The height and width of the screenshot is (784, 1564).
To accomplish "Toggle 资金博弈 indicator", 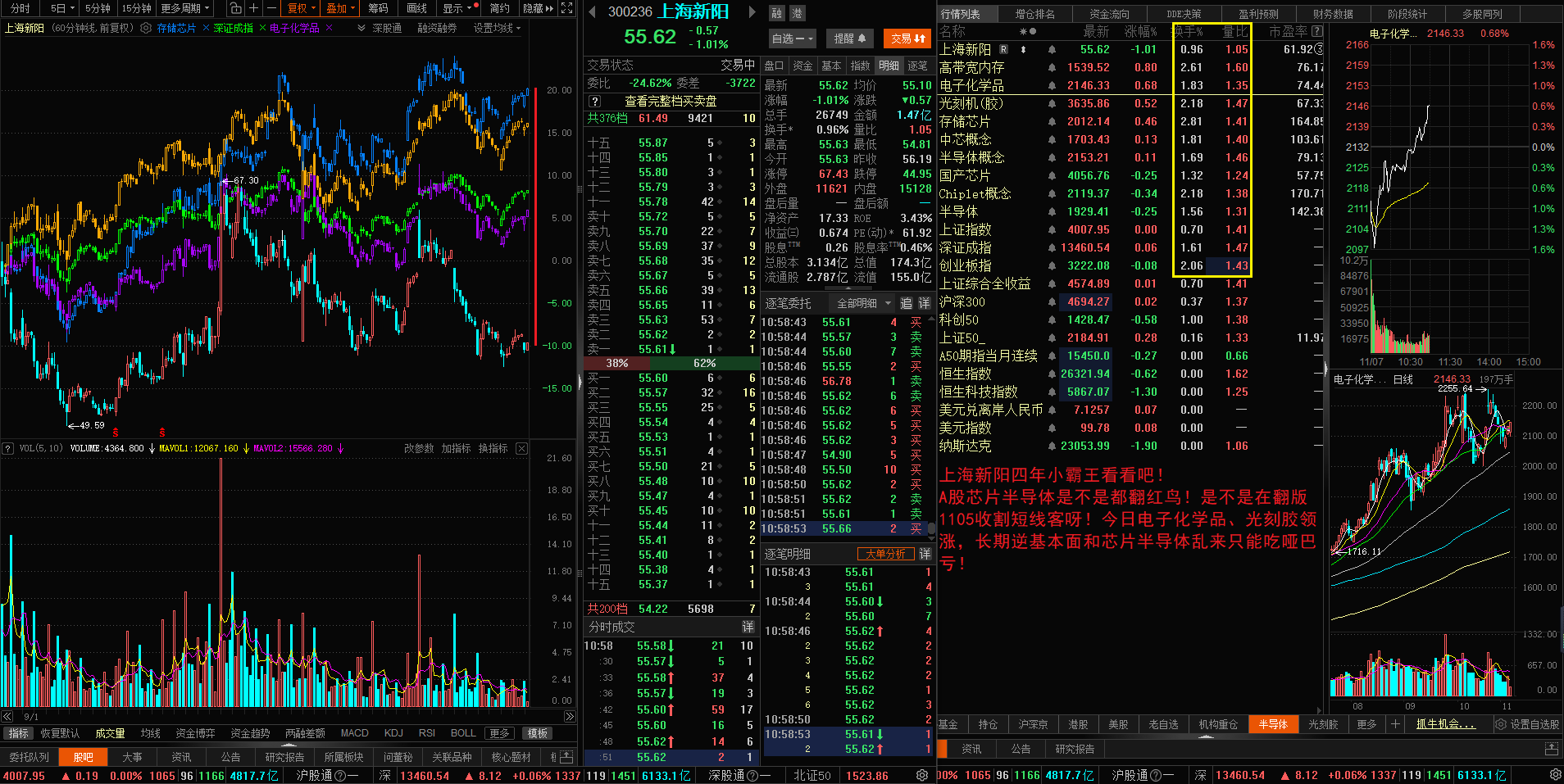I will [x=196, y=733].
